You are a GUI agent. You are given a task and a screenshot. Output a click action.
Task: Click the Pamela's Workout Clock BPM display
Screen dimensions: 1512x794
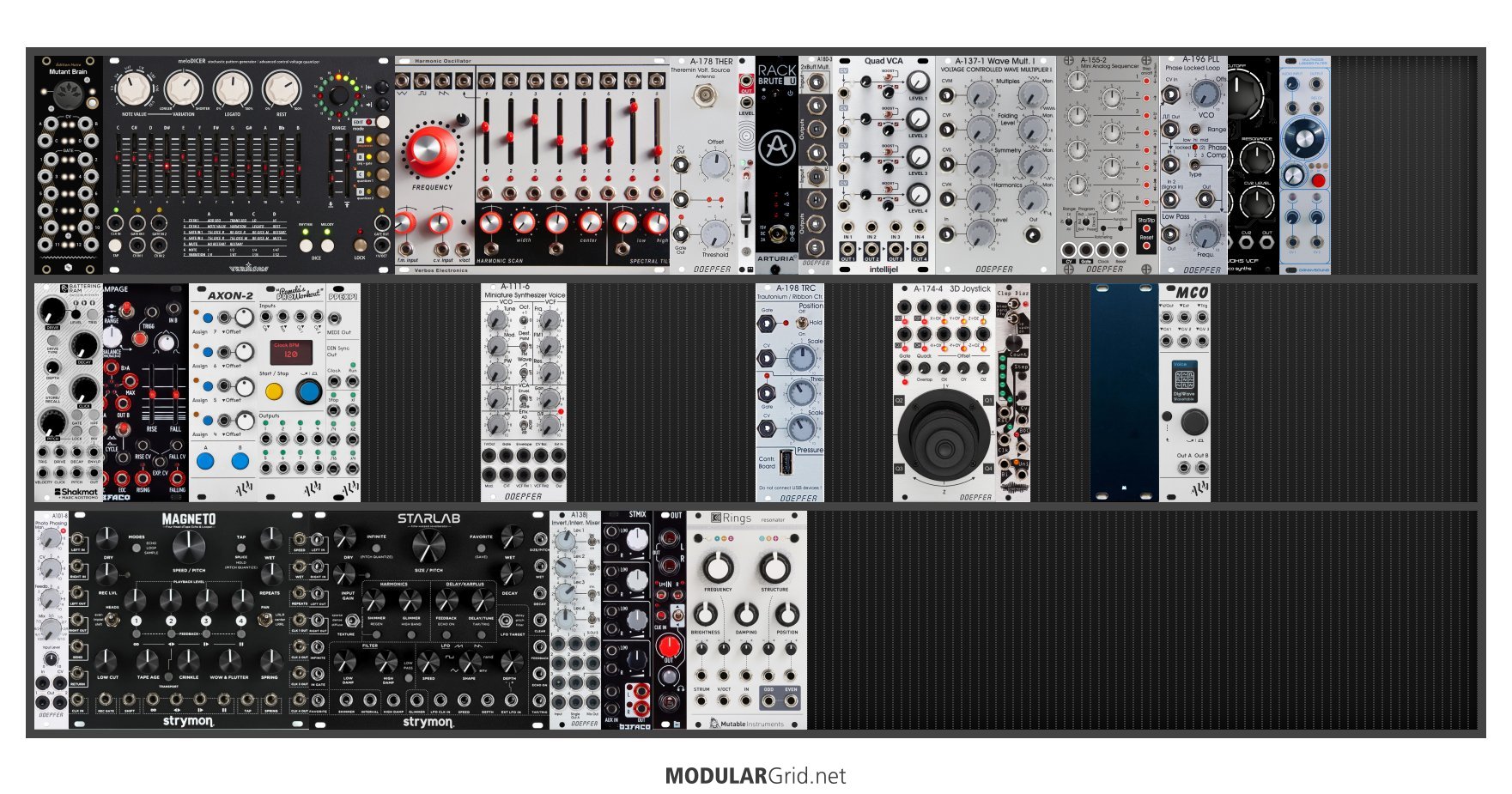(291, 351)
